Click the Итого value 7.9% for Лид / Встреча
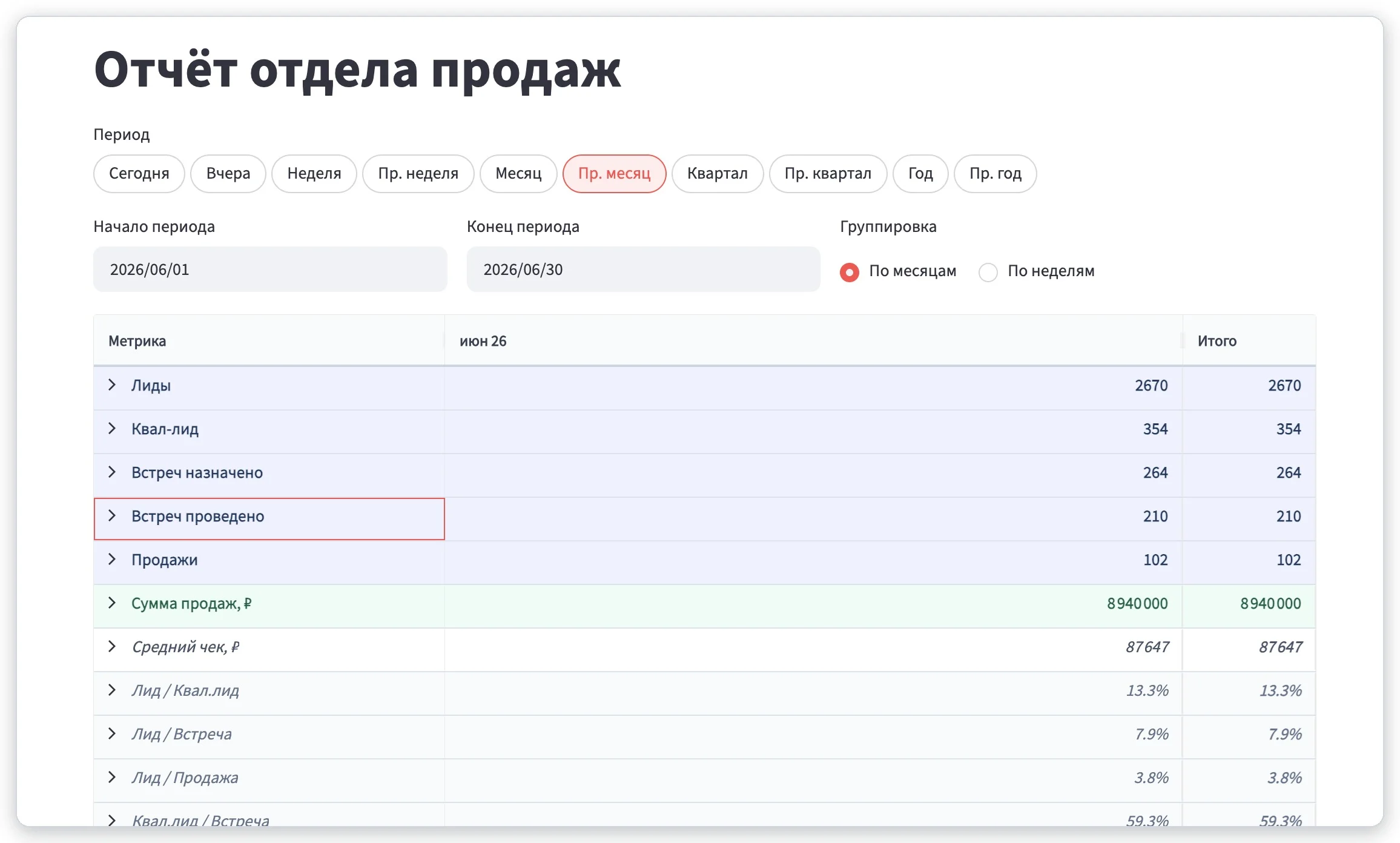The image size is (1400, 843). pos(1284,735)
